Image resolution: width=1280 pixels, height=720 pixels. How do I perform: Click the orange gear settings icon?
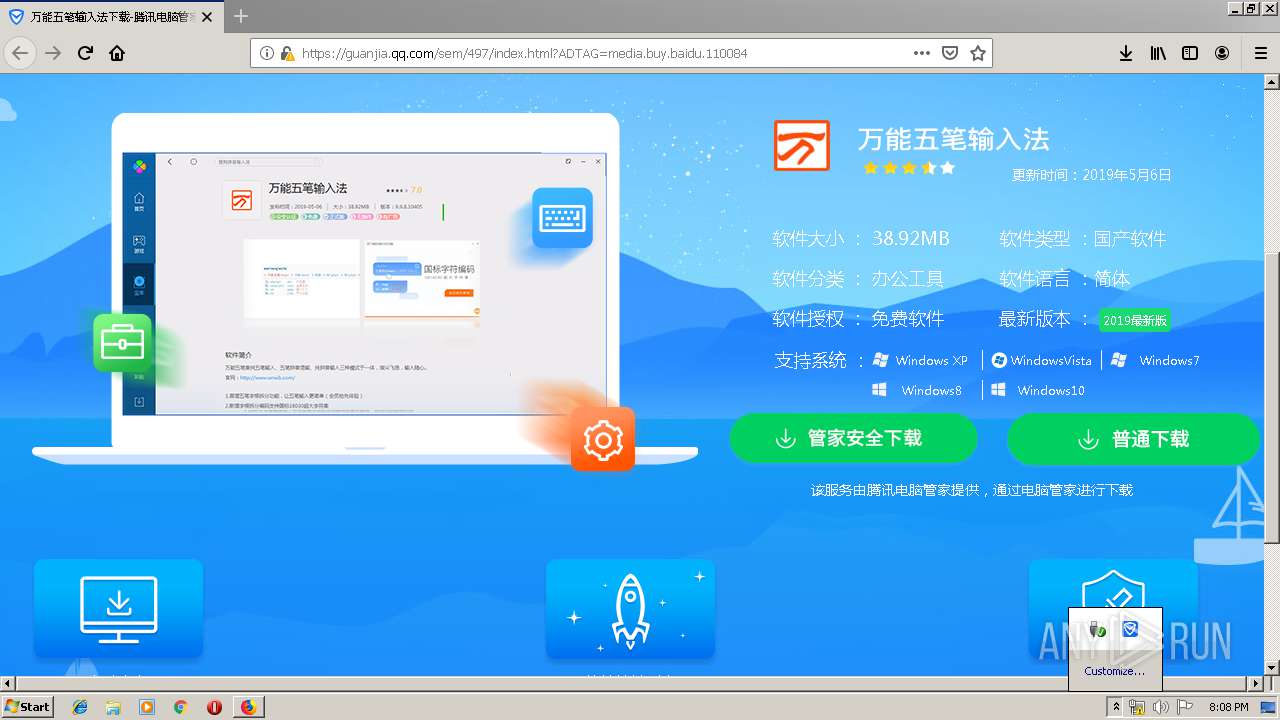tap(603, 439)
